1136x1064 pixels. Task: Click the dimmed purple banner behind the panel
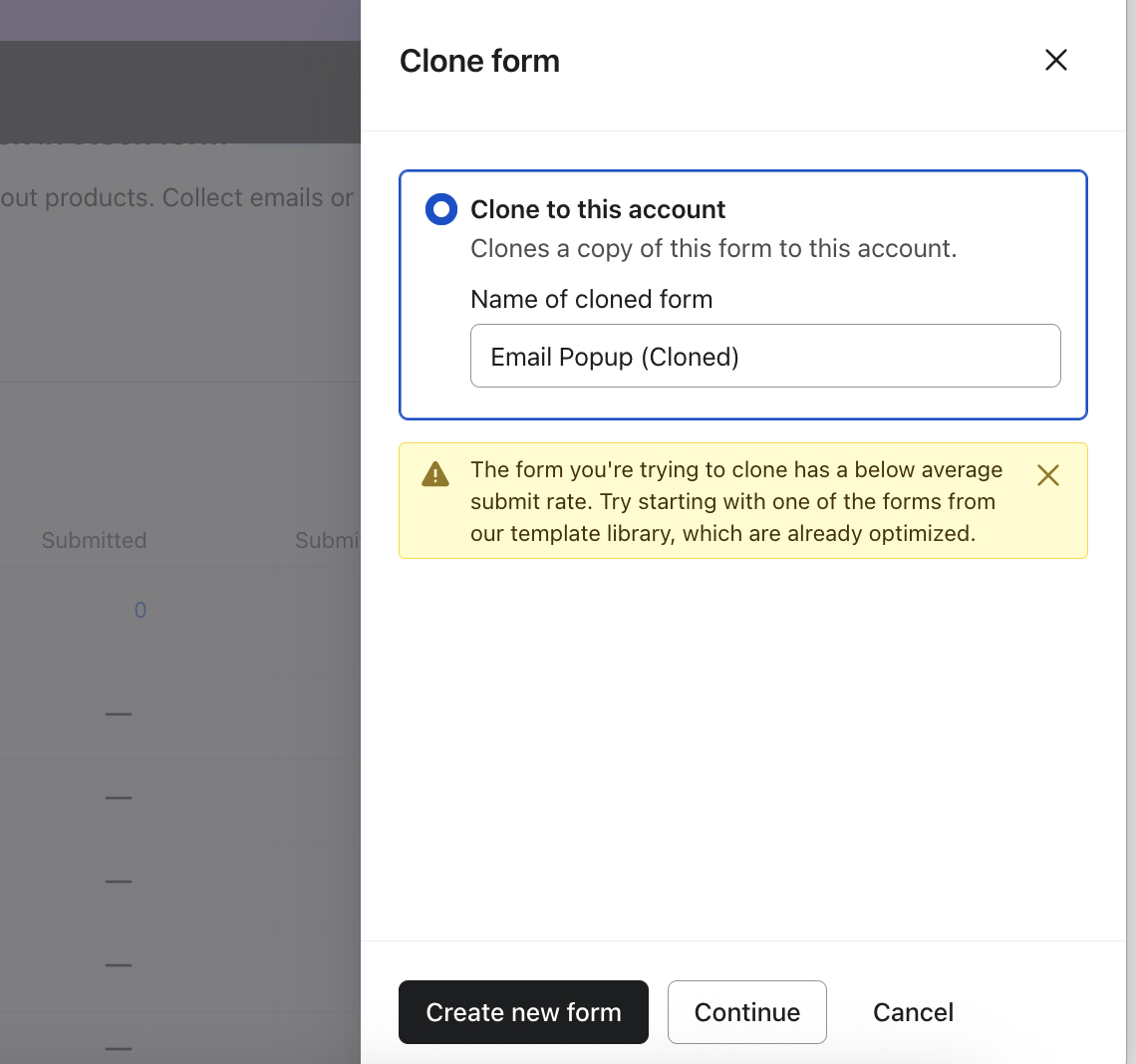point(179,20)
